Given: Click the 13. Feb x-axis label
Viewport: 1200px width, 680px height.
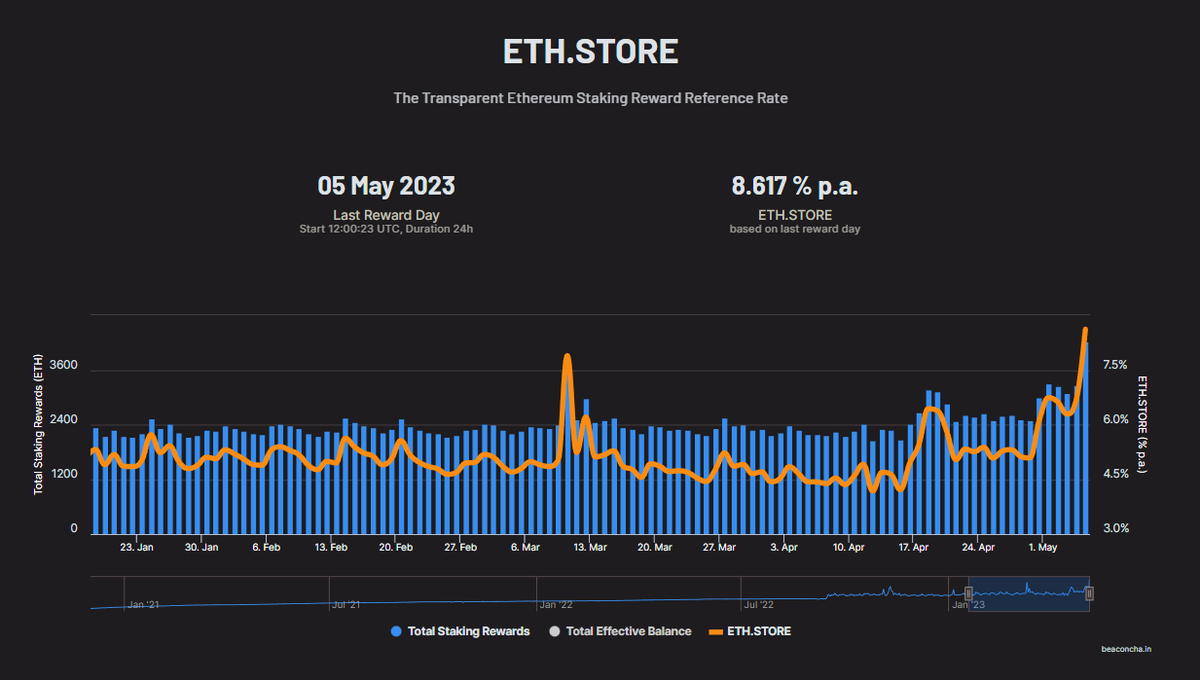Looking at the screenshot, I should [331, 547].
